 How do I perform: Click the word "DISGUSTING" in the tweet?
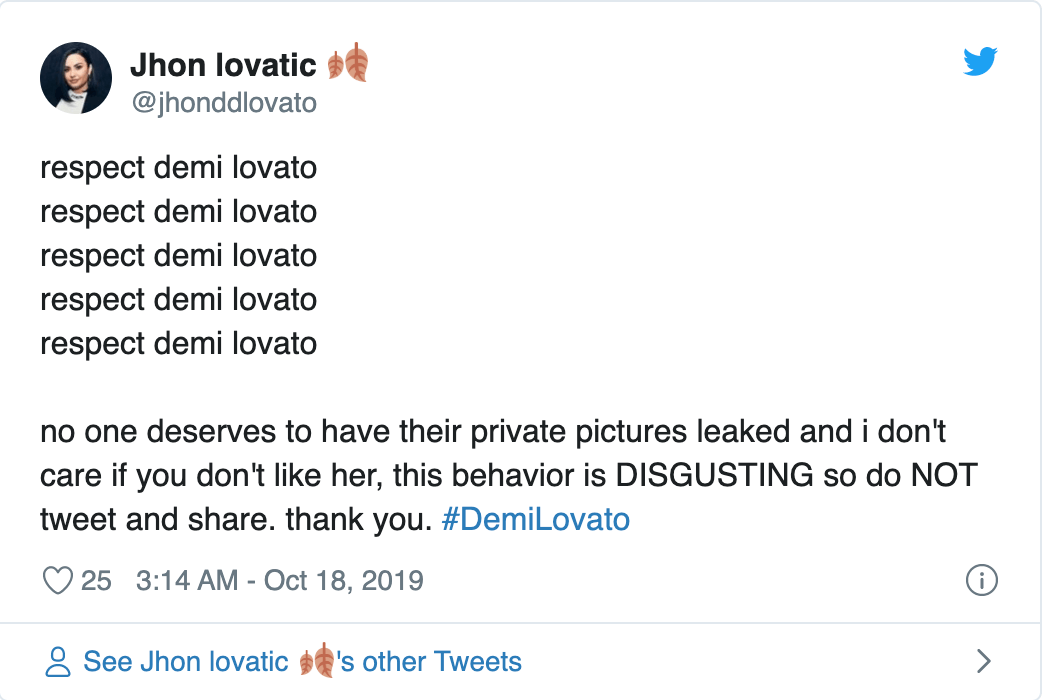pyautogui.click(x=714, y=476)
